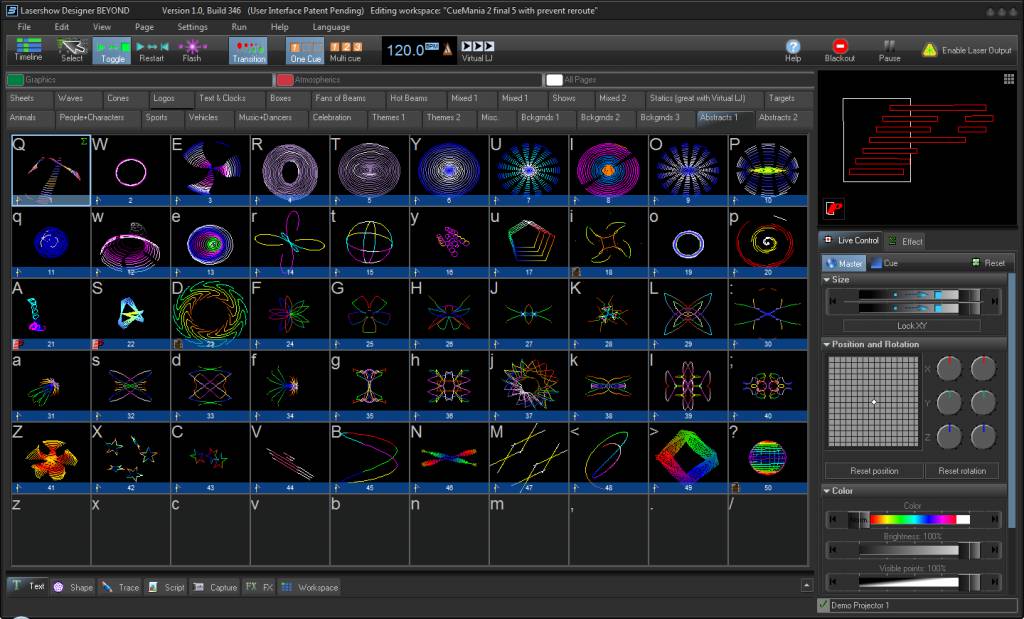1024x619 pixels.
Task: Click the Reset position button
Action: tap(874, 471)
